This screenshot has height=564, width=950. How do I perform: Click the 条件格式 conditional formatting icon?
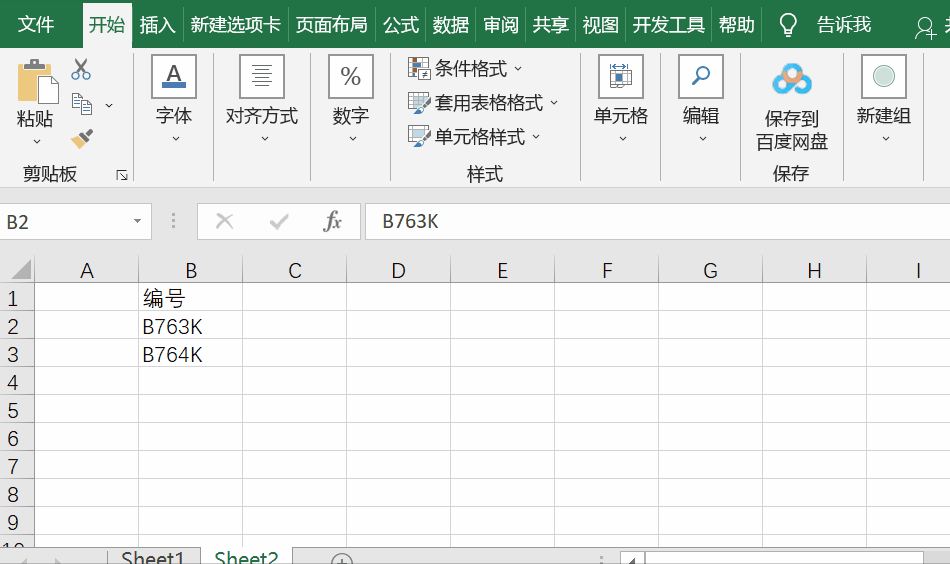(419, 68)
